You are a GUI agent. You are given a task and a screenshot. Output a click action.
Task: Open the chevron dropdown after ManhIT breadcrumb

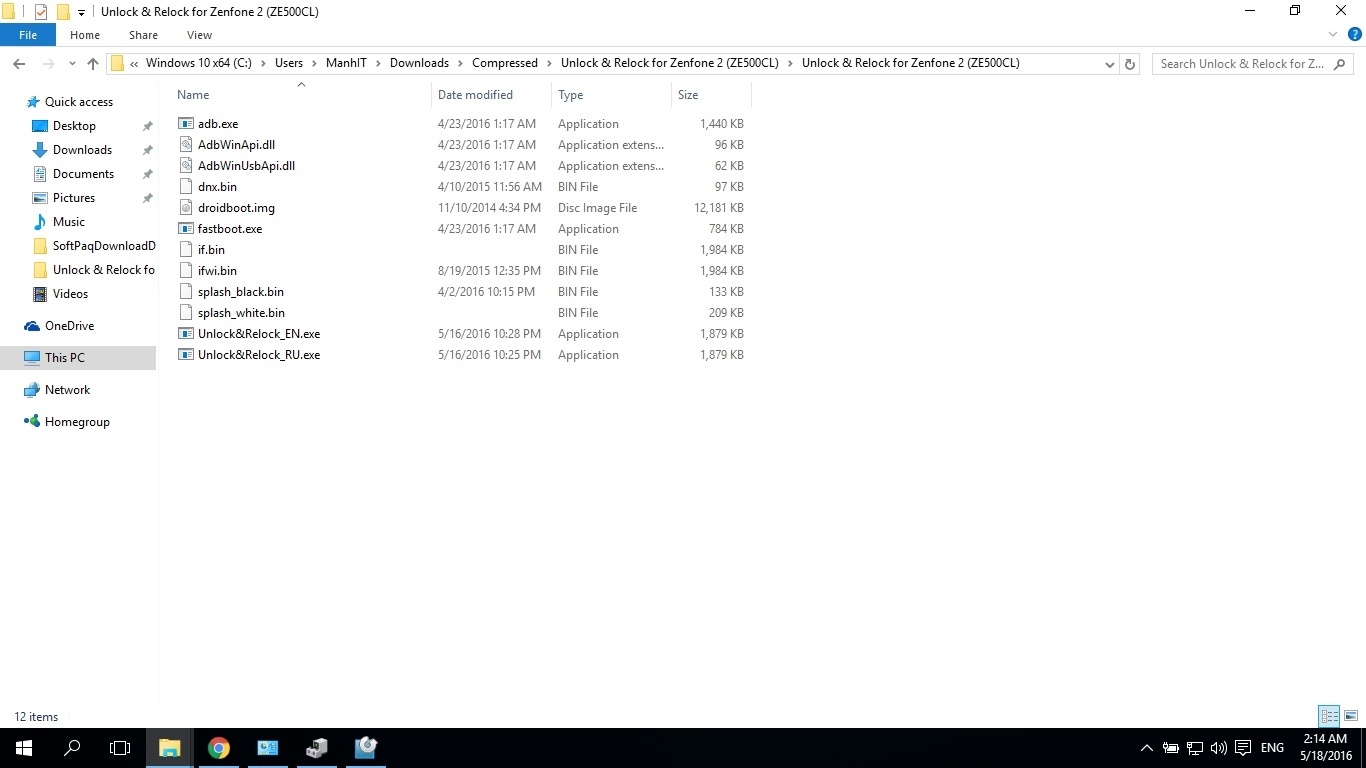tap(378, 63)
